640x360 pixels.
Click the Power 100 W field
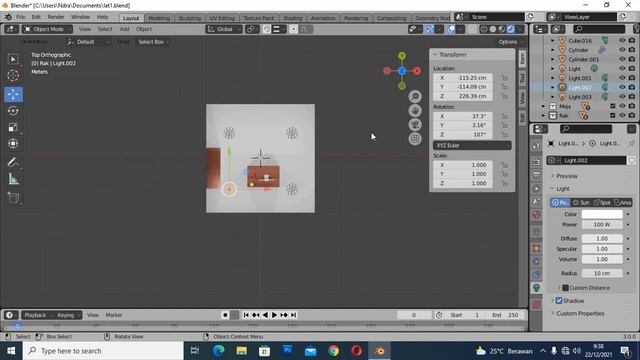(602, 224)
